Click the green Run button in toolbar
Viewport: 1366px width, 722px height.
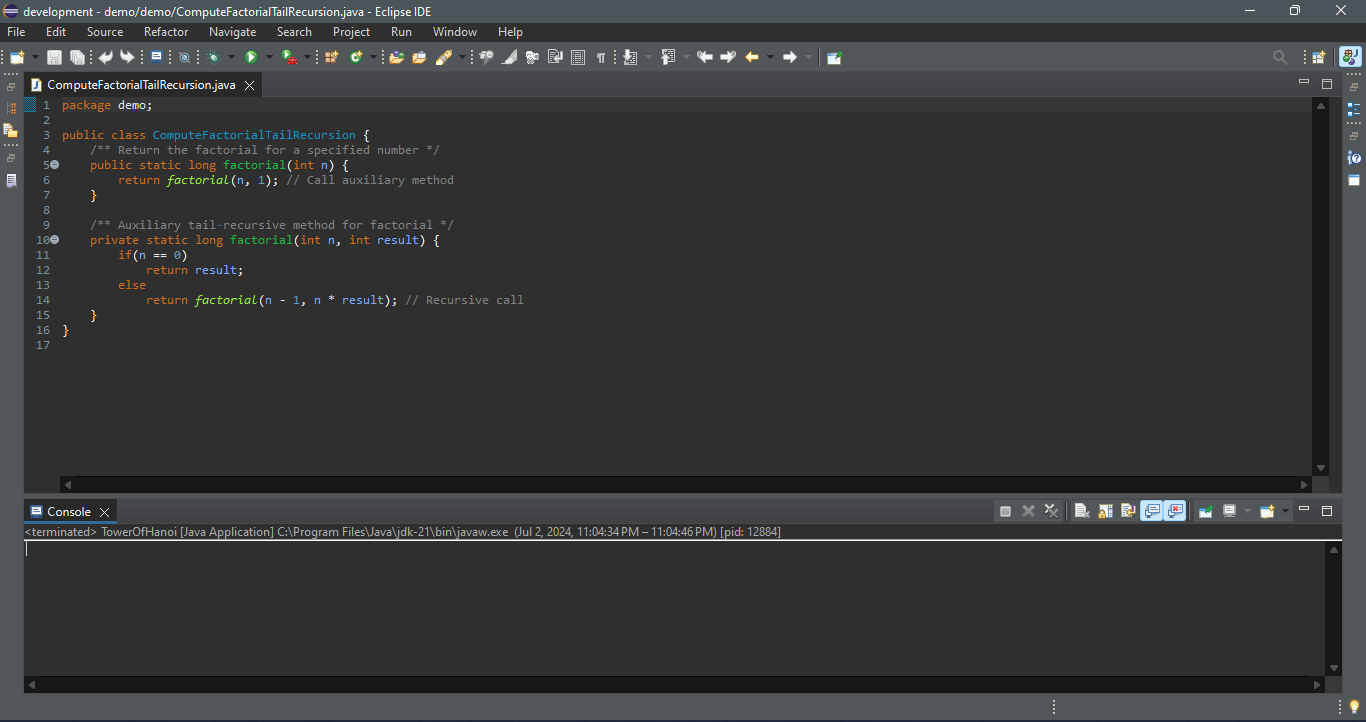coord(251,58)
